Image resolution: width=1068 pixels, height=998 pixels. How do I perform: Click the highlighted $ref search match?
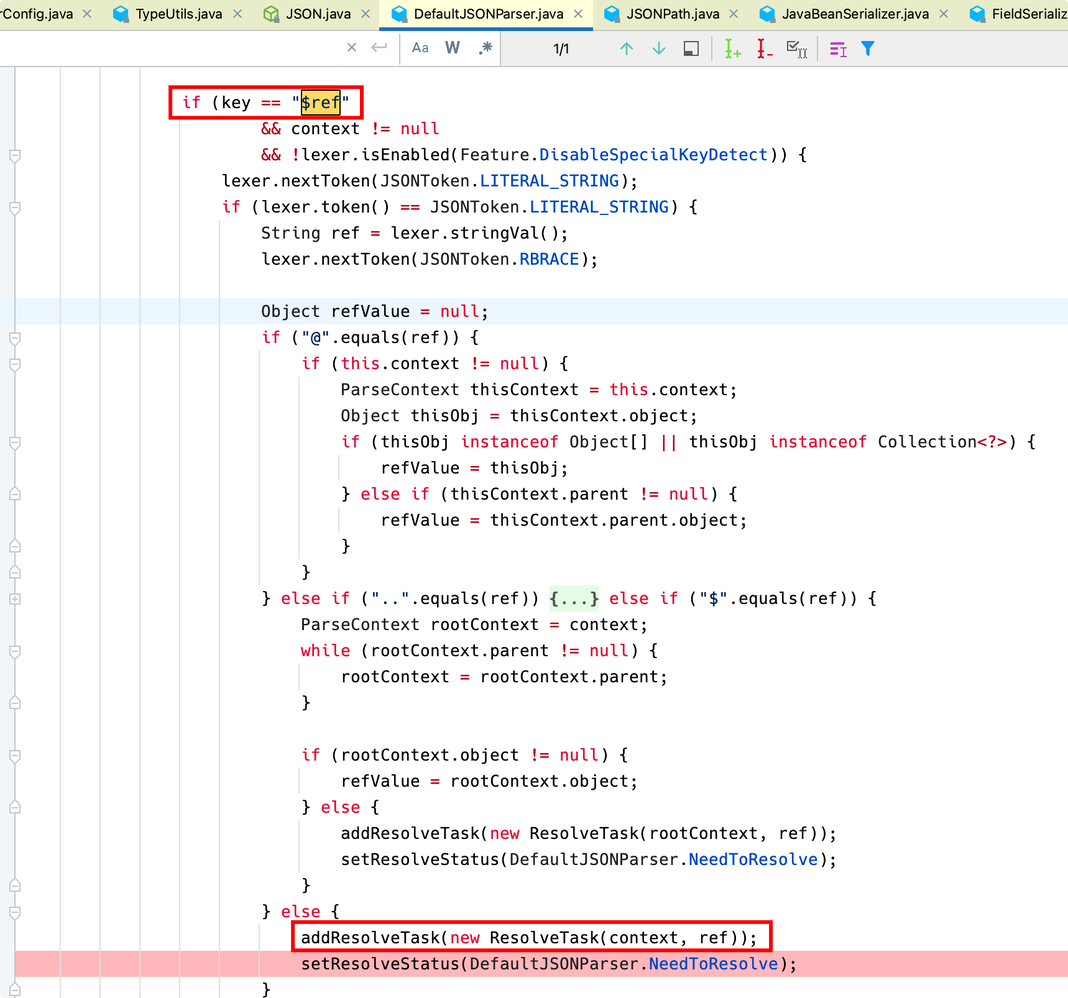[x=320, y=102]
